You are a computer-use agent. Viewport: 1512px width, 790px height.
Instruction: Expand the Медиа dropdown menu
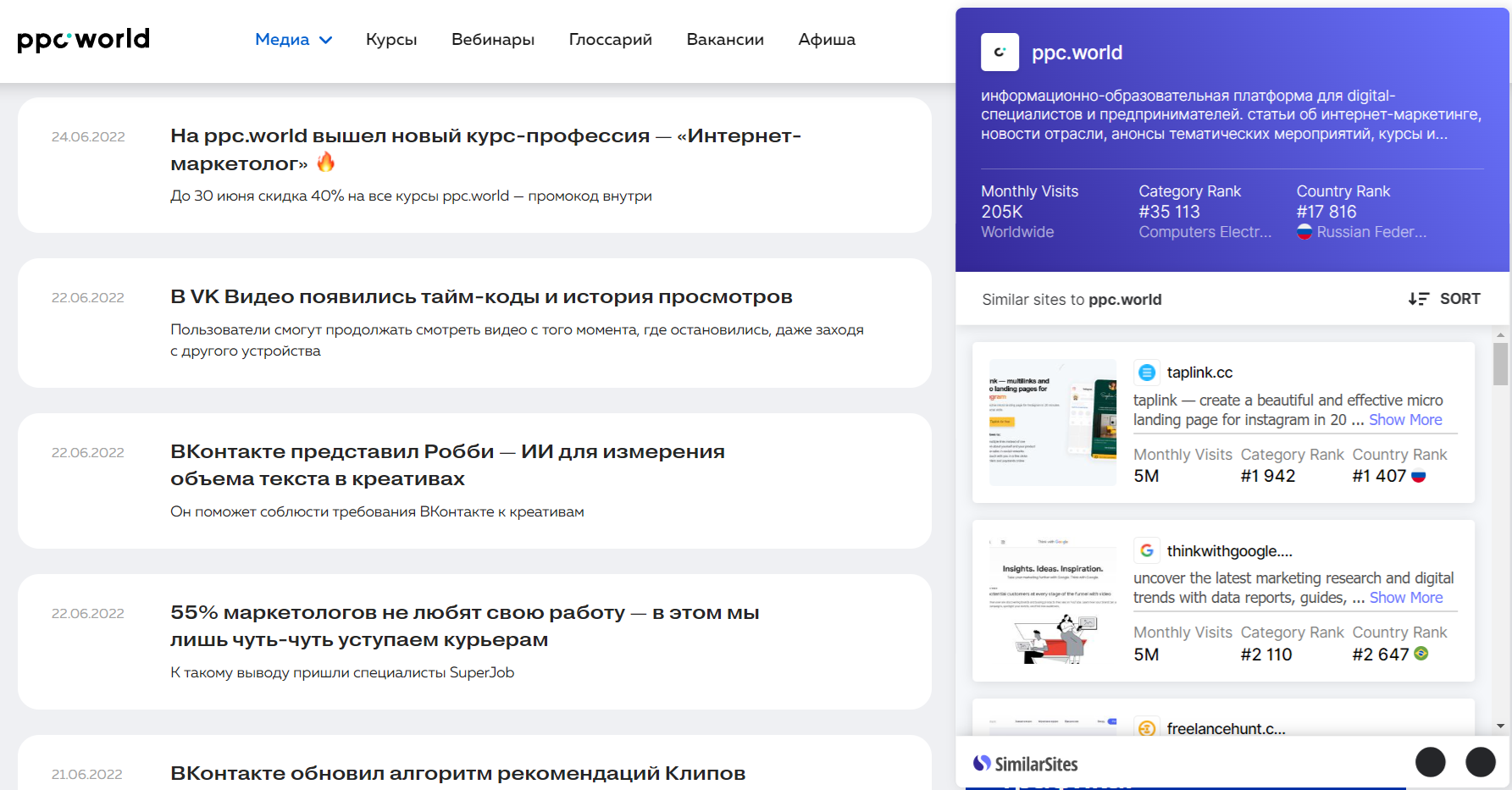click(x=293, y=40)
